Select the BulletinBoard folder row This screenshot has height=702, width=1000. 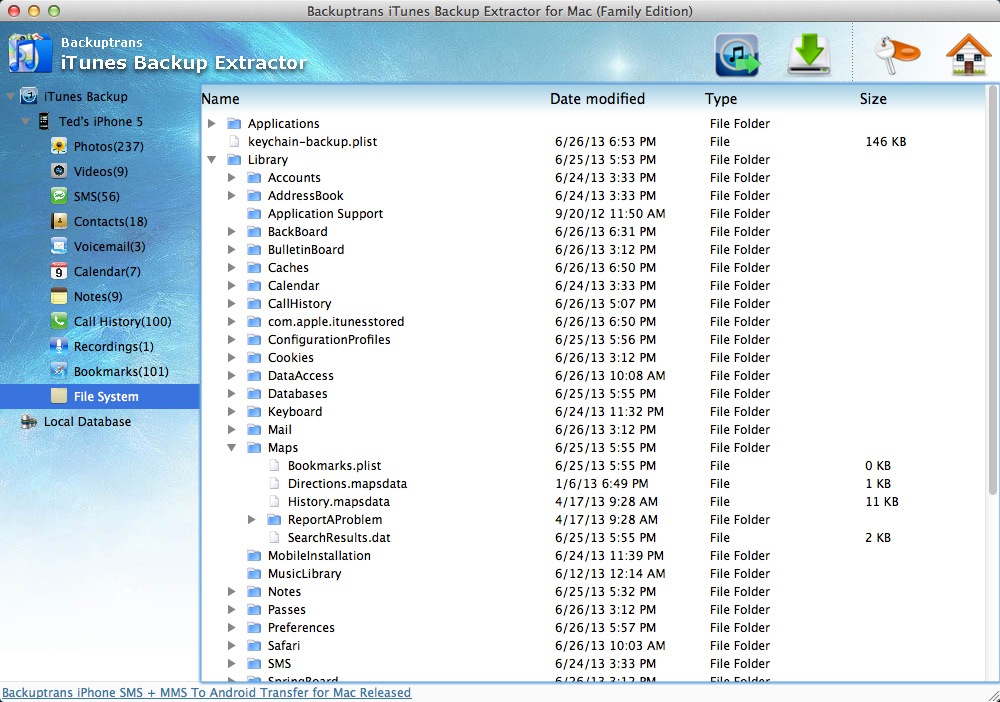coord(593,250)
